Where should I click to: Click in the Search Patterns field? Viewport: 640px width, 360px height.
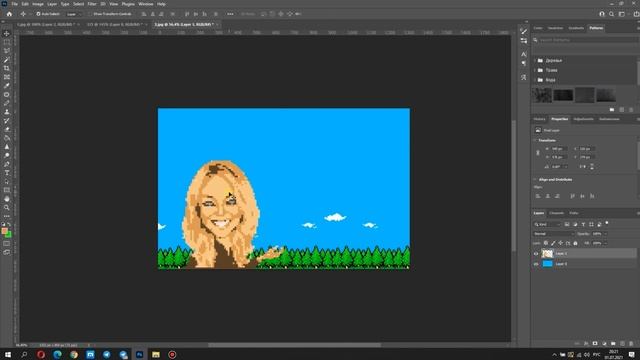click(x=587, y=40)
